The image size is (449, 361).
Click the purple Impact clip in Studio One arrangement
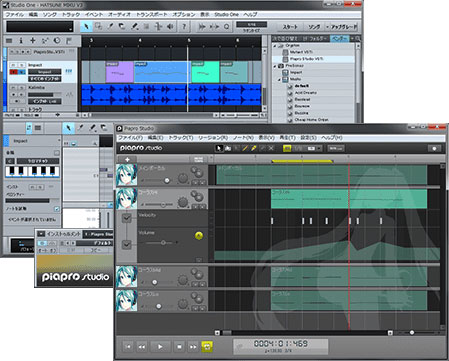120,72
